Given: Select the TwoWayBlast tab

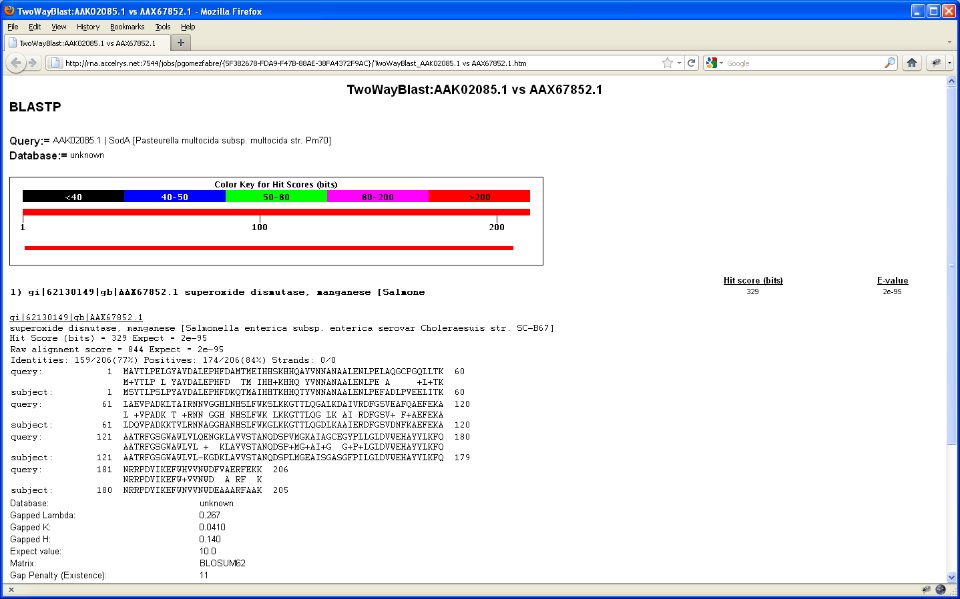Looking at the screenshot, I should click(x=87, y=43).
